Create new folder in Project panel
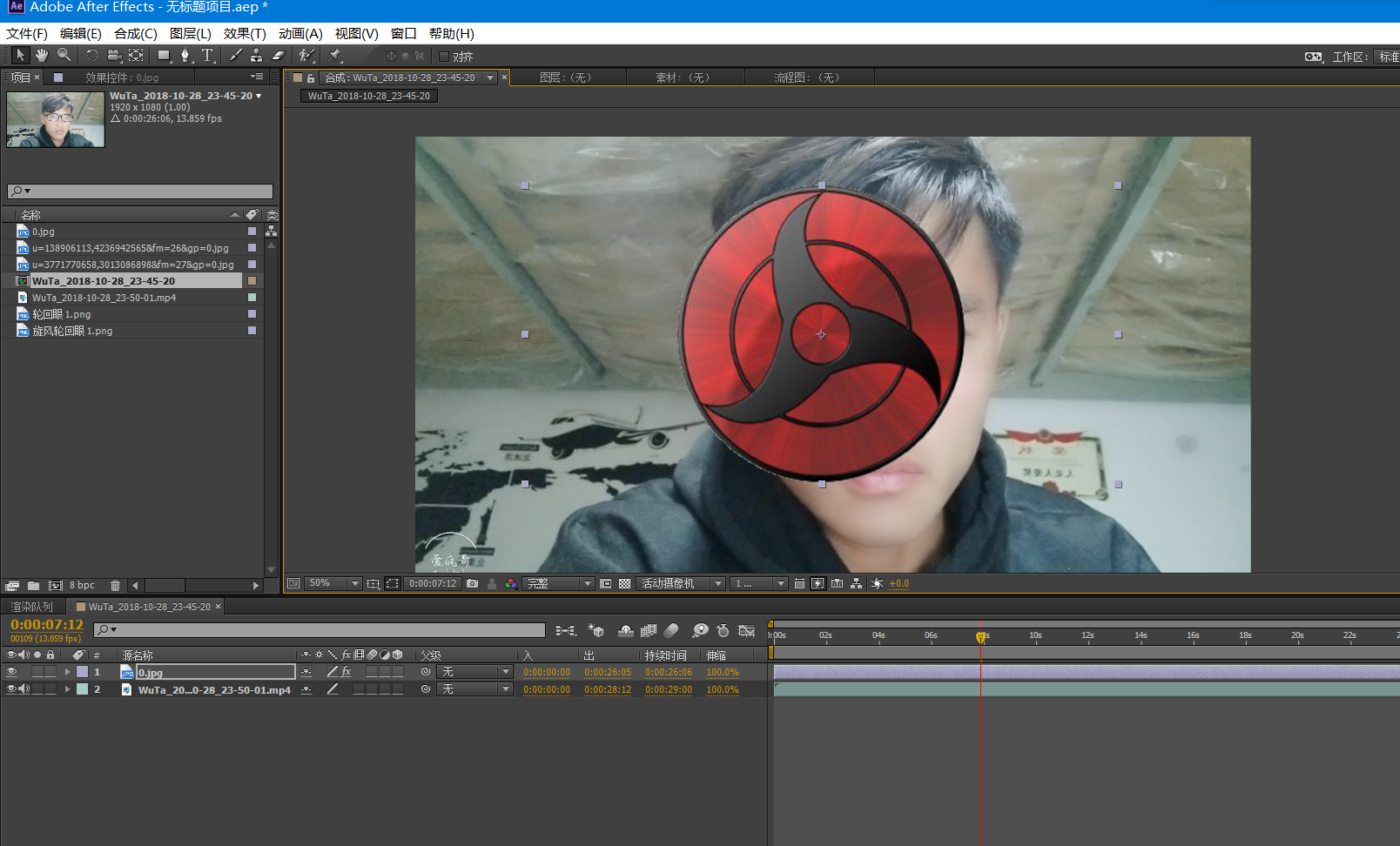 [33, 585]
